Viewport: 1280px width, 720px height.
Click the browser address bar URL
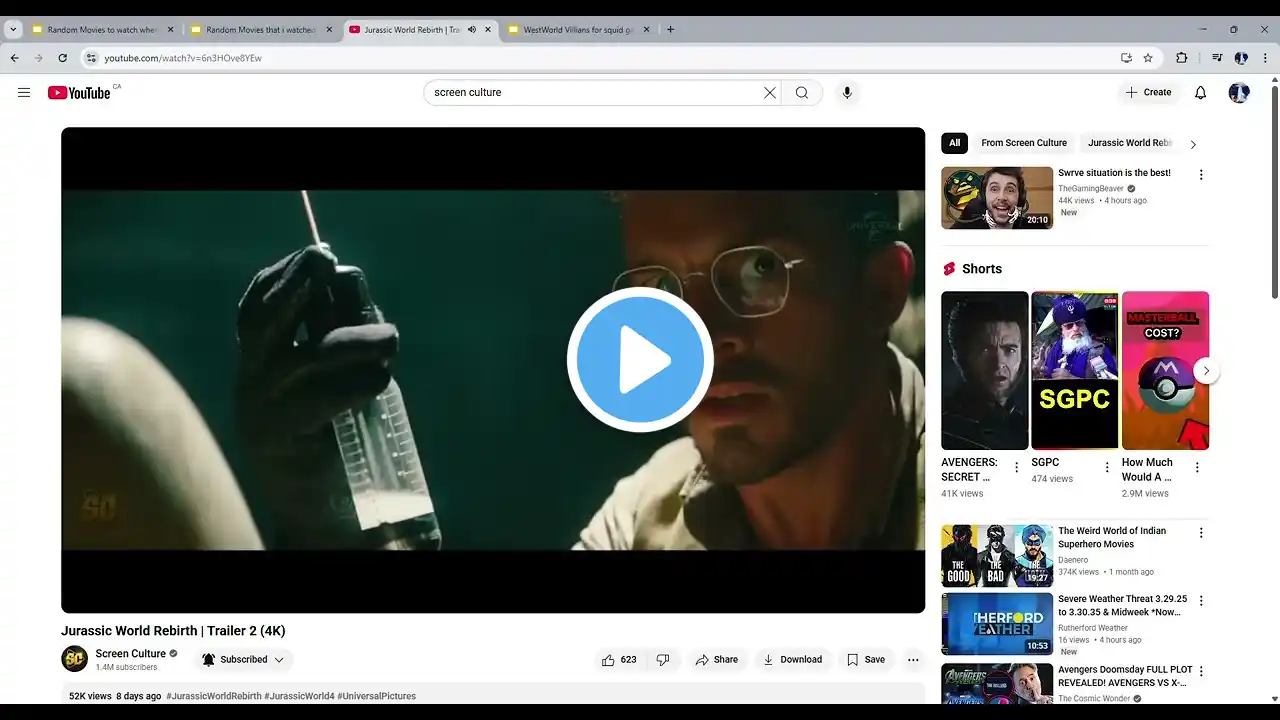pos(183,58)
